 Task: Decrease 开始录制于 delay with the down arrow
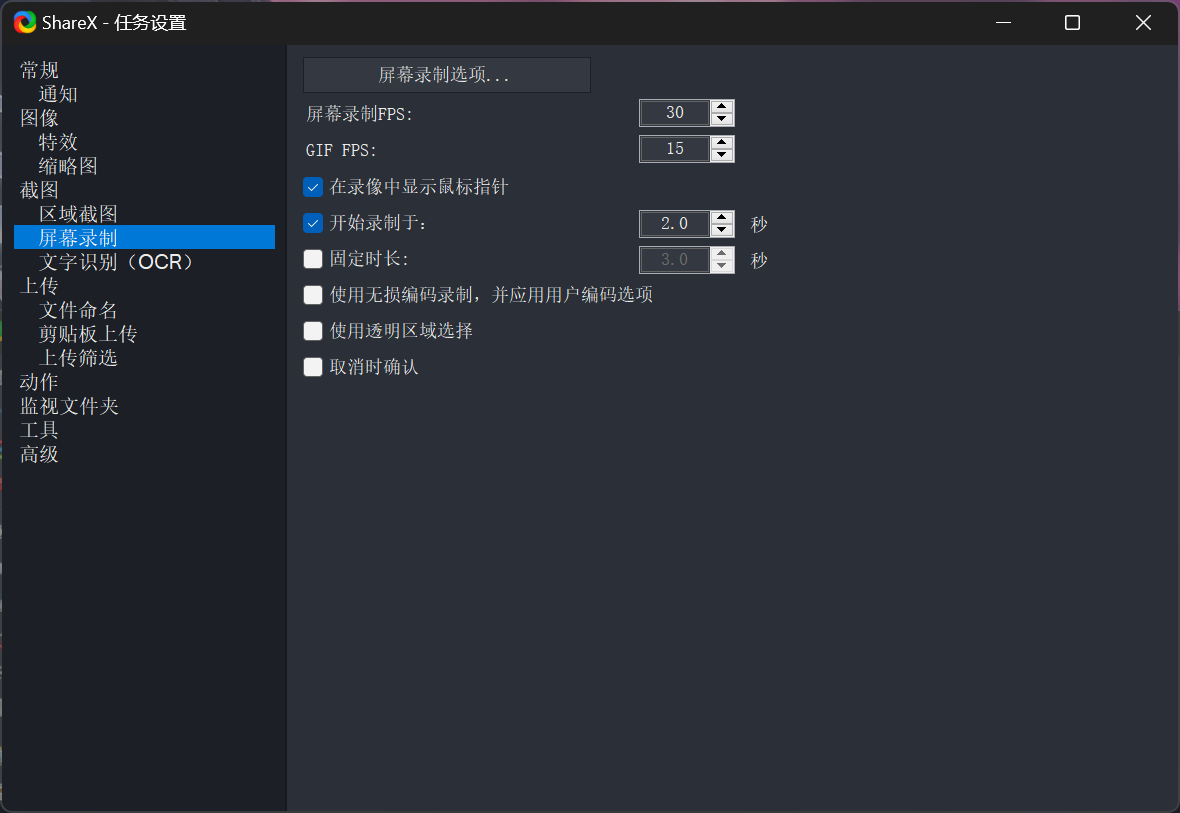(722, 230)
